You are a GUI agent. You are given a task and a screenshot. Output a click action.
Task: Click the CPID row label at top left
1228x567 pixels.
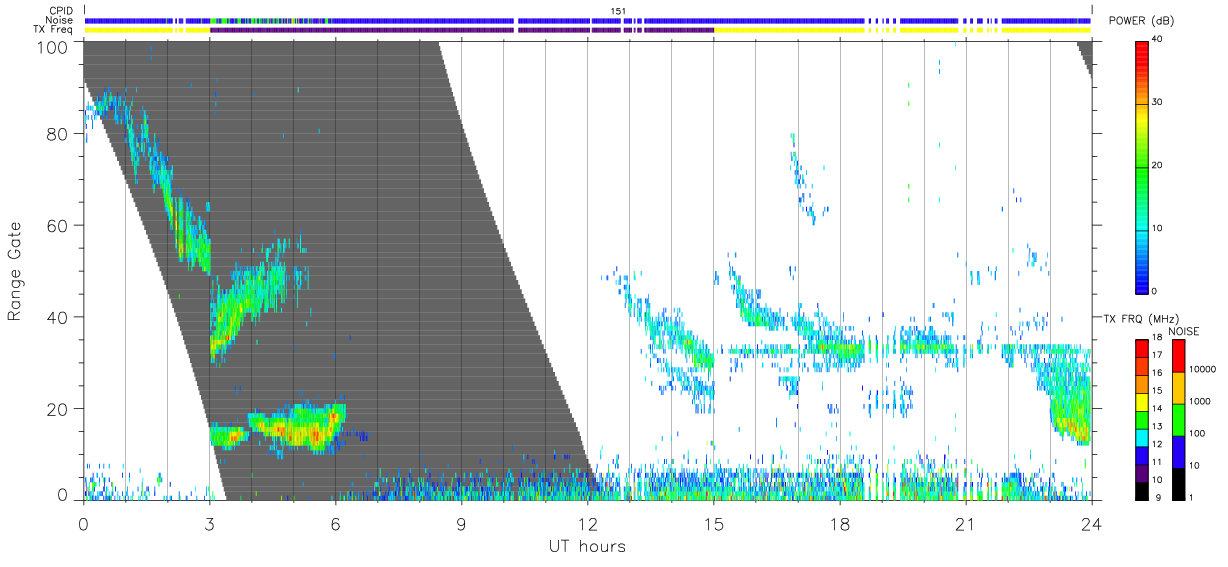60,11
